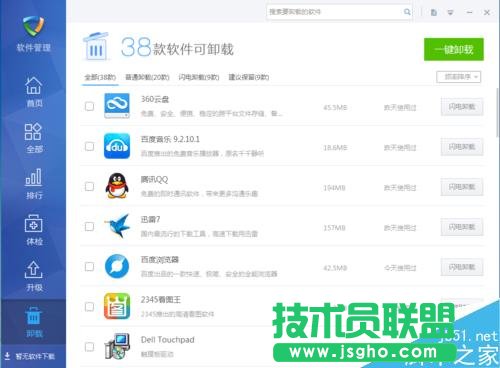Viewport: 500px width, 368px height.
Task: Check the Dell Touchpad checkbox
Action: click(89, 347)
